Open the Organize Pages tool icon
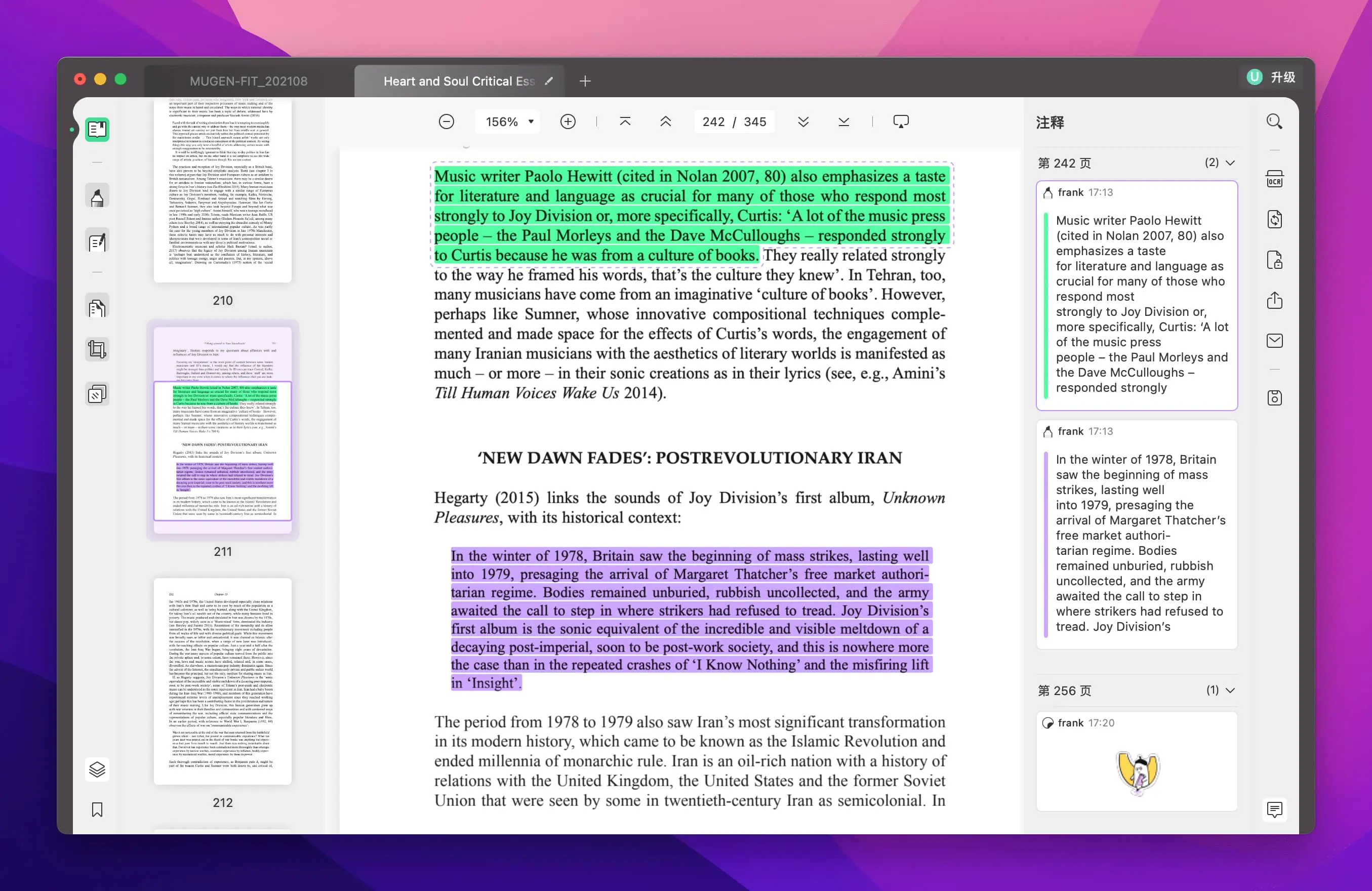Viewport: 1372px width, 891px height. [x=97, y=307]
